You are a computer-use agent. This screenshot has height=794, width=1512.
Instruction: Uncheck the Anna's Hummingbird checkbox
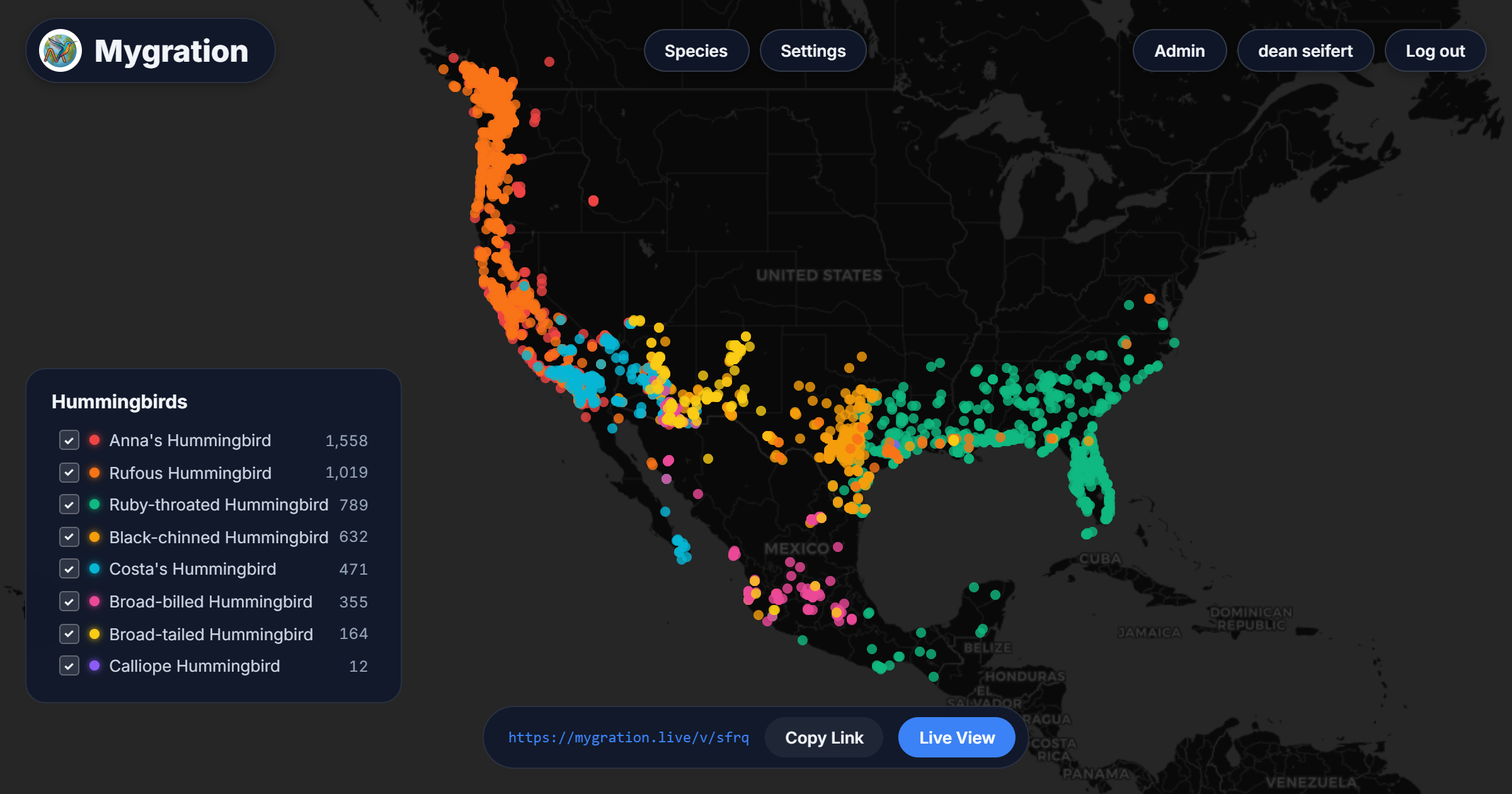point(69,440)
